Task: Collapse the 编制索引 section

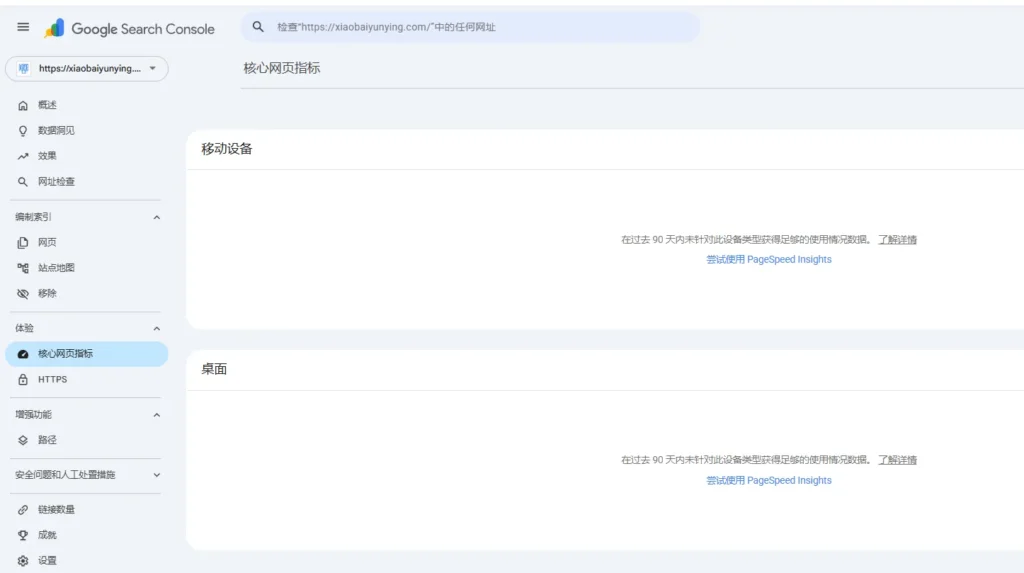Action: pos(157,218)
